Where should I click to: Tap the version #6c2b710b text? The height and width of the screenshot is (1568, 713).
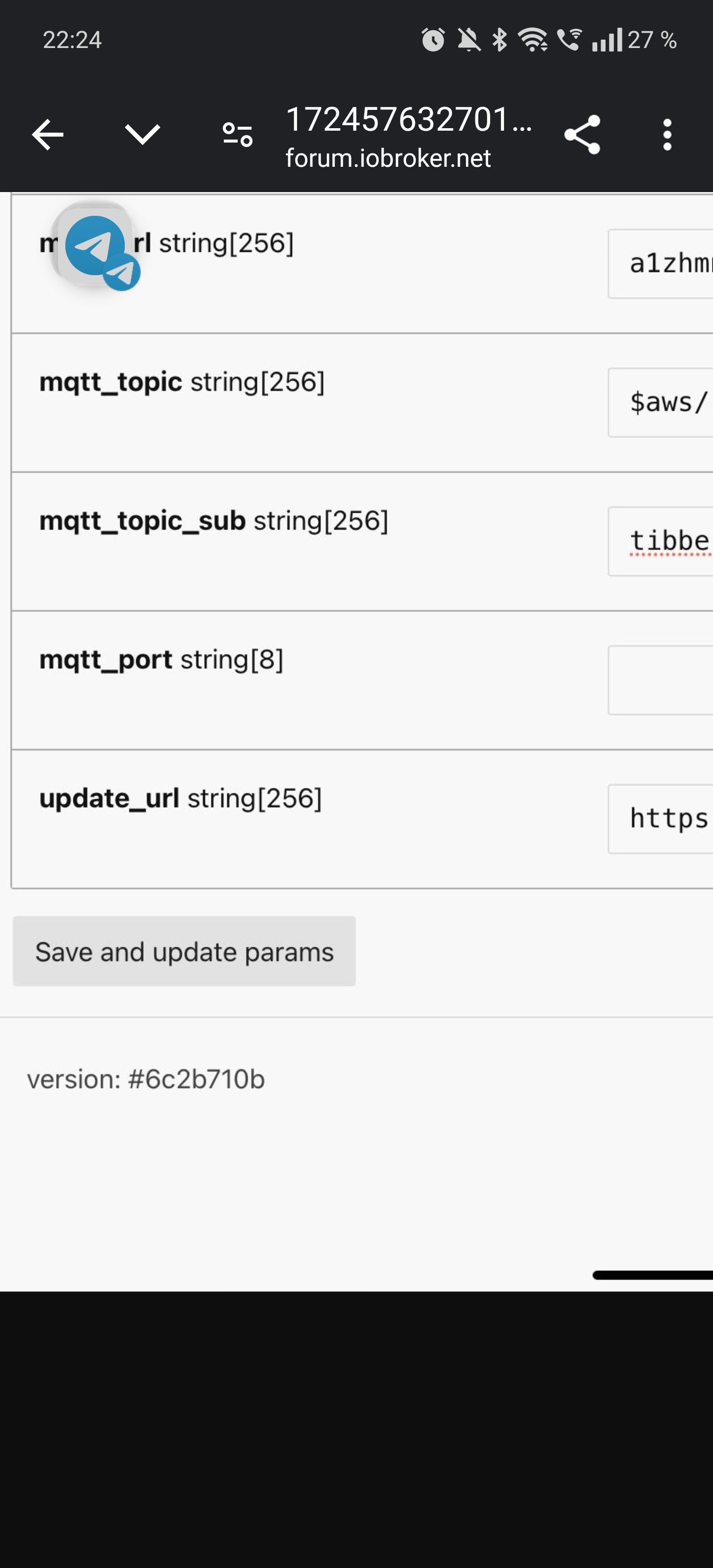(146, 1079)
